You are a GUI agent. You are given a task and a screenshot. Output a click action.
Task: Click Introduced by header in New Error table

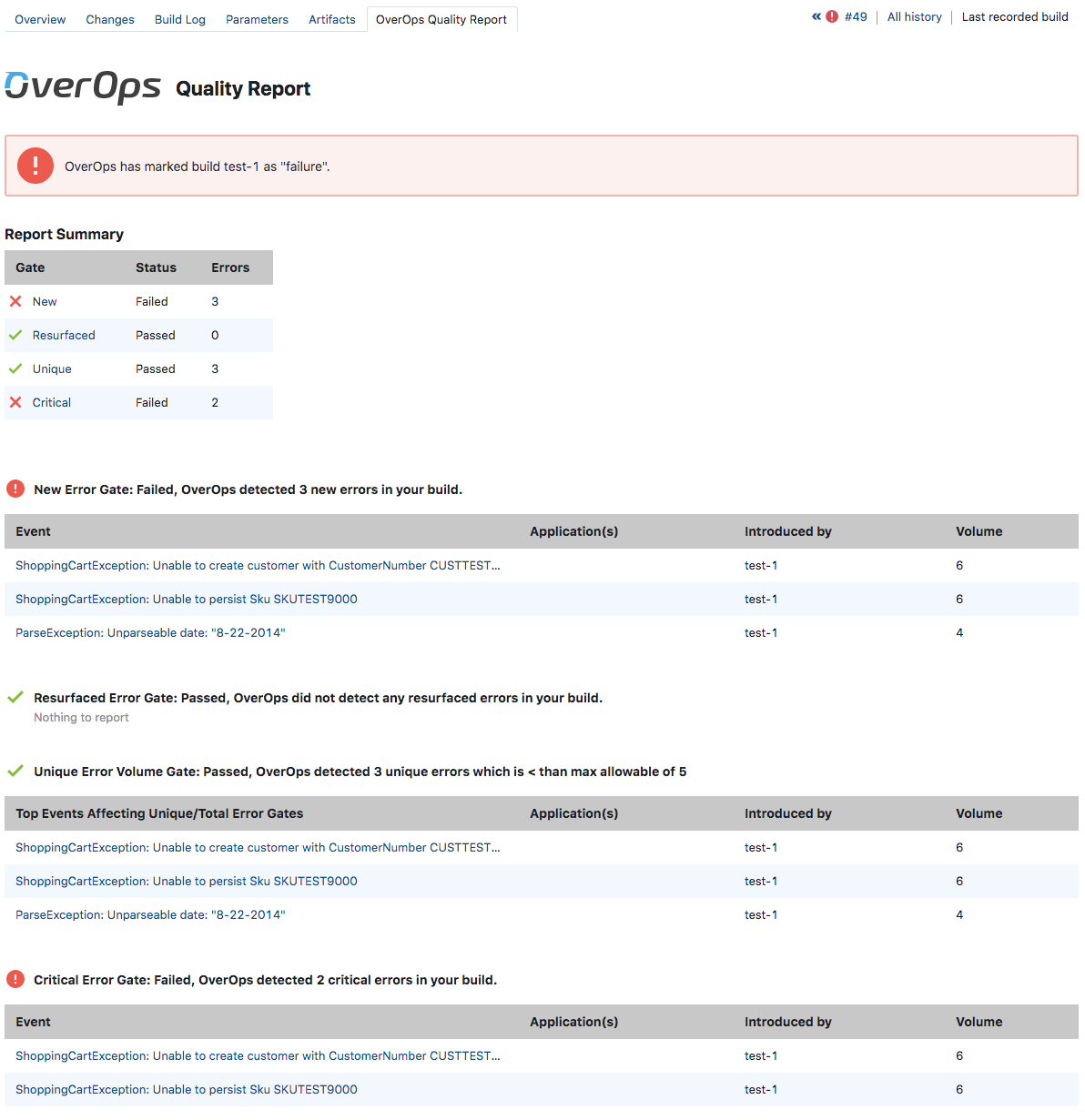(788, 531)
